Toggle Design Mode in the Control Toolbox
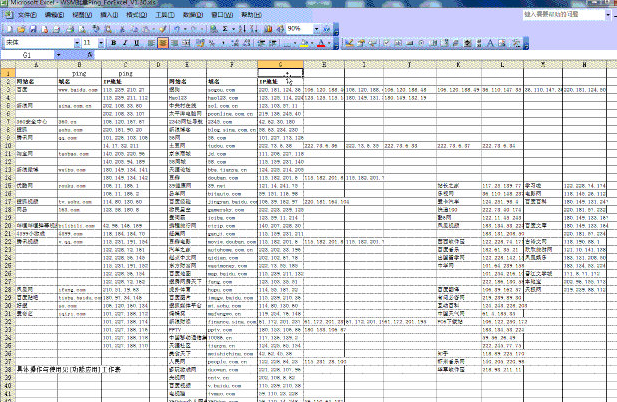Image resolution: width=617 pixels, height=402 pixels. (x=349, y=43)
